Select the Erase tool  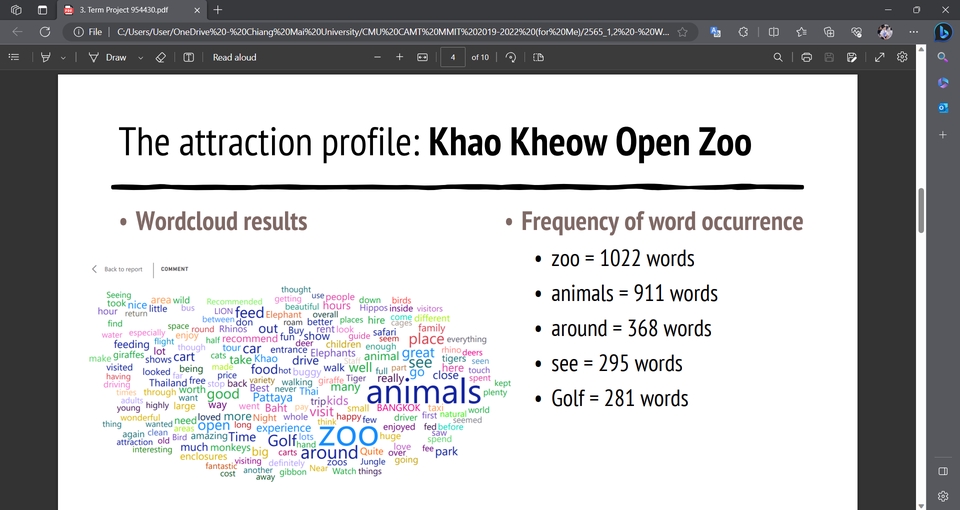point(160,57)
